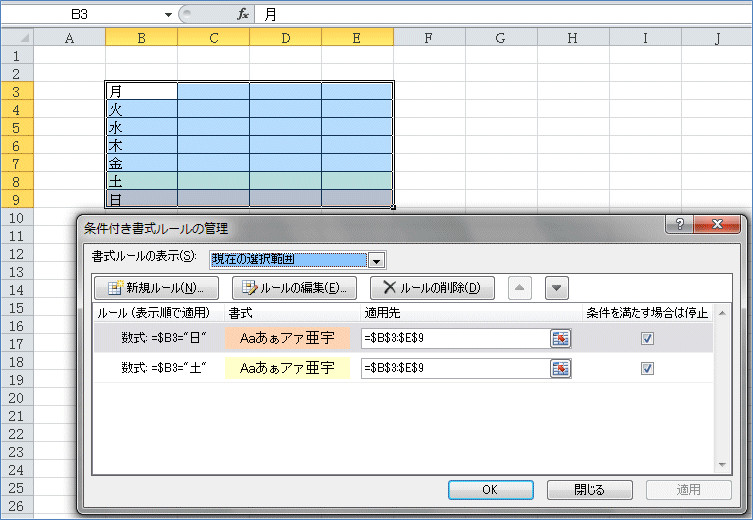The height and width of the screenshot is (520, 753).
Task: Select row header 1
Action: [17, 56]
